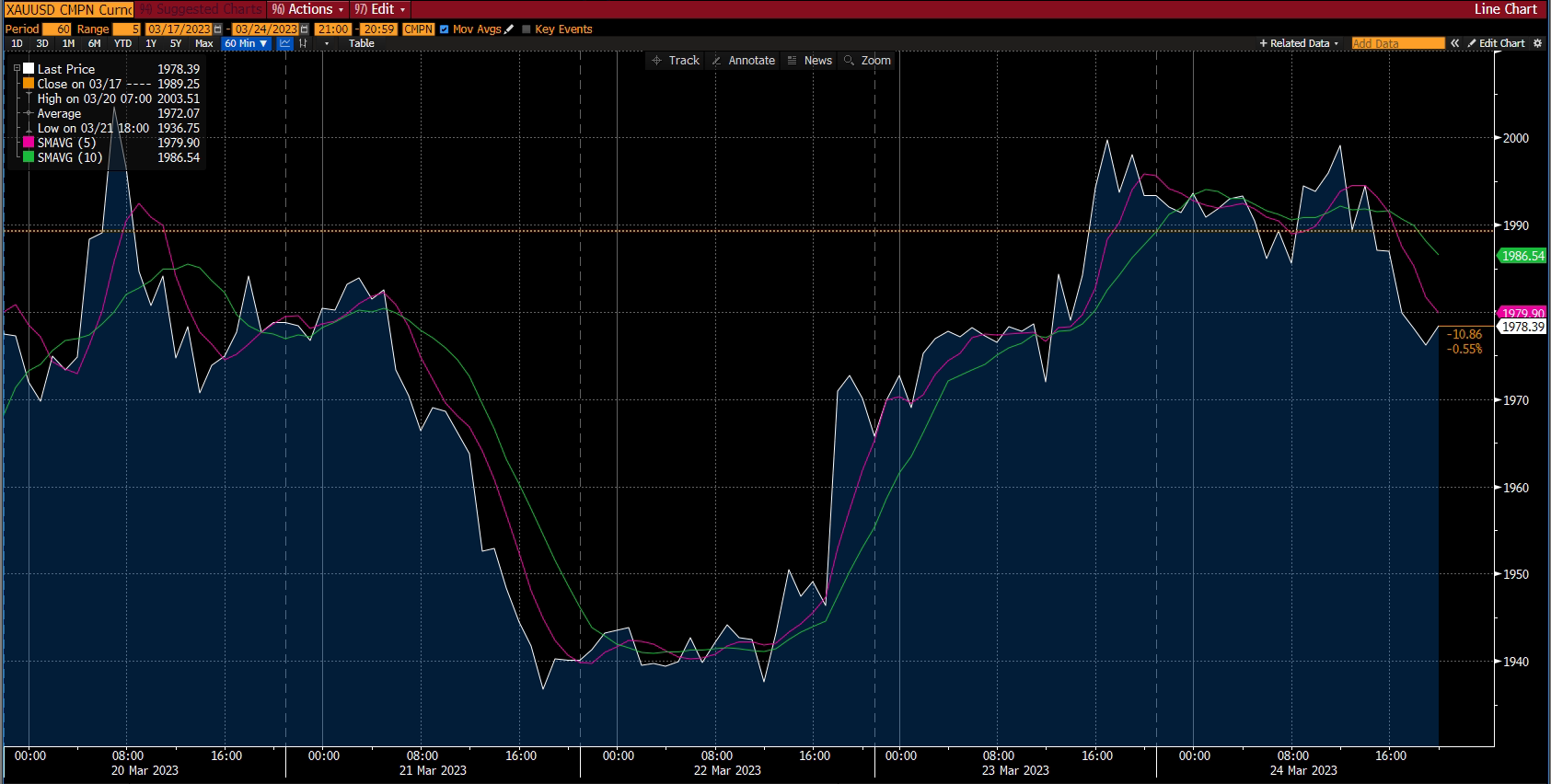This screenshot has width=1551, height=784.
Task: Switch to Table view
Action: coord(361,43)
